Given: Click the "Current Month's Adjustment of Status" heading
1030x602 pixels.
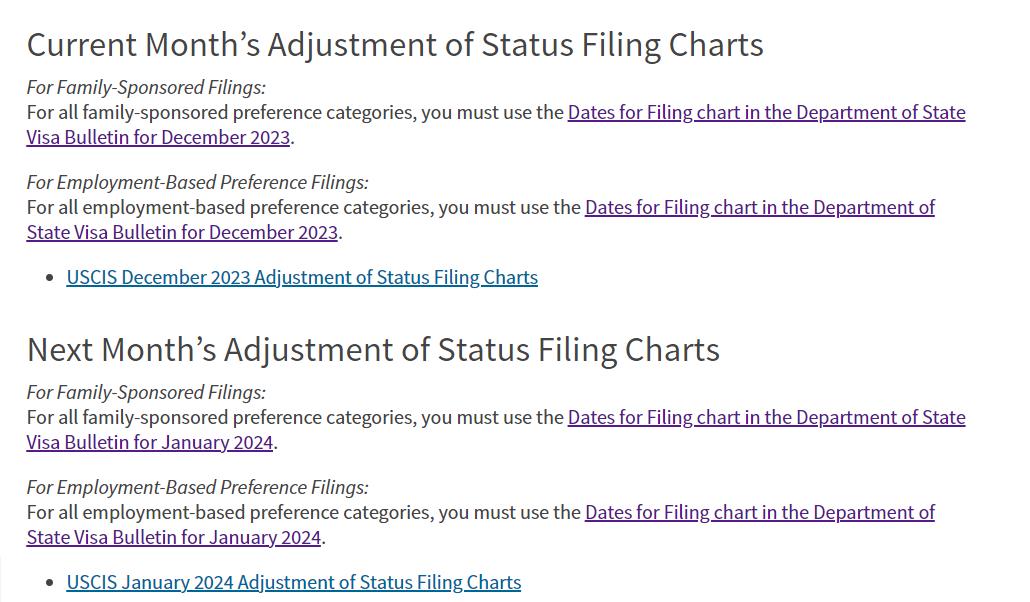Looking at the screenshot, I should [x=395, y=44].
